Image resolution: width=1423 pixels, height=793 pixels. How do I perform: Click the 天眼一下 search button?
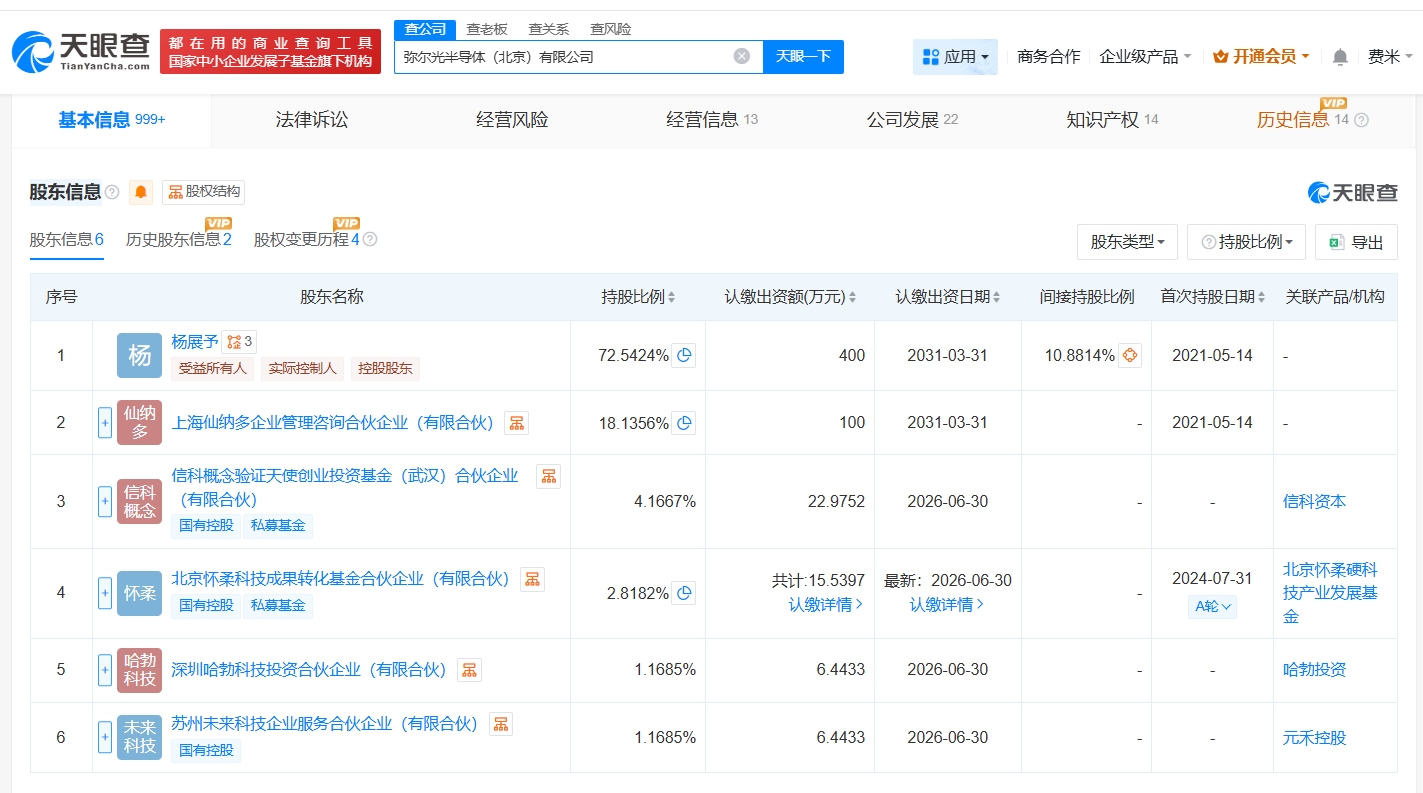[x=803, y=57]
